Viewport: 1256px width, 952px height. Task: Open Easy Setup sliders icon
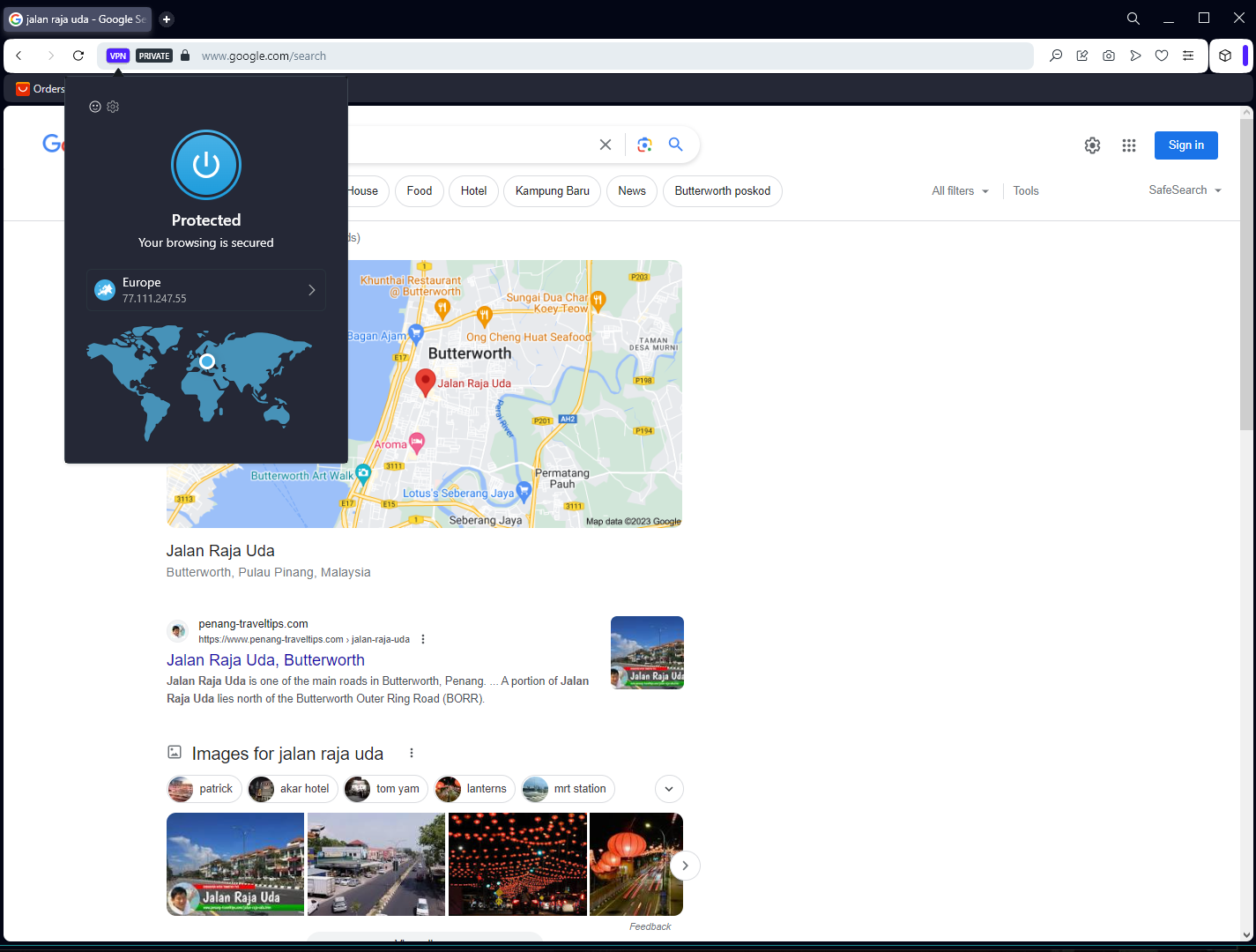coord(1188,56)
